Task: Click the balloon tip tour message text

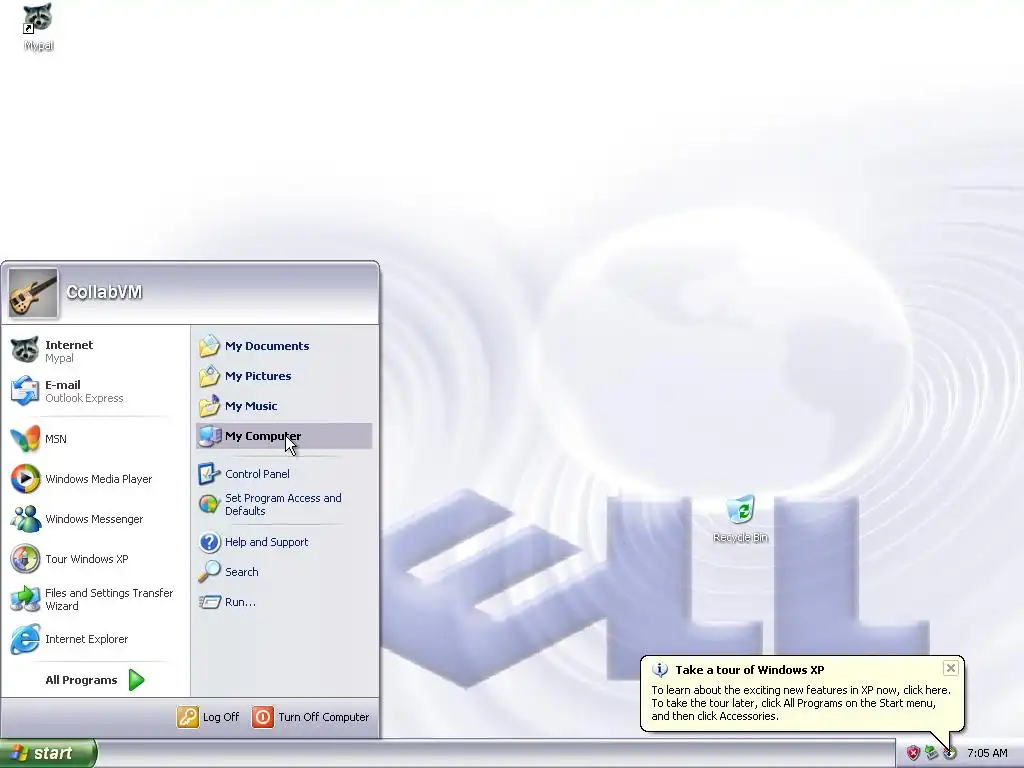Action: 801,703
